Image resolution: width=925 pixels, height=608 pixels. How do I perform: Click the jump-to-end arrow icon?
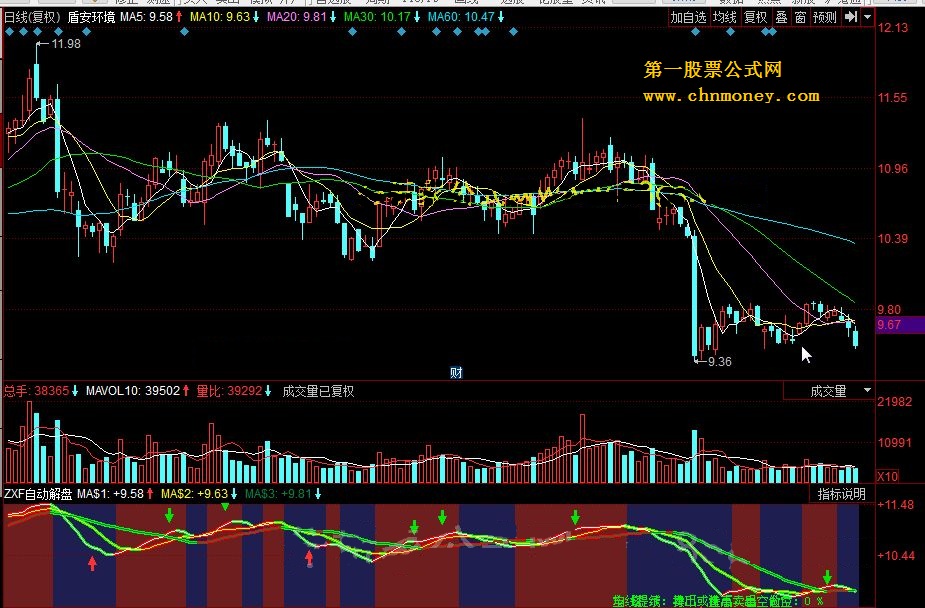(851, 17)
